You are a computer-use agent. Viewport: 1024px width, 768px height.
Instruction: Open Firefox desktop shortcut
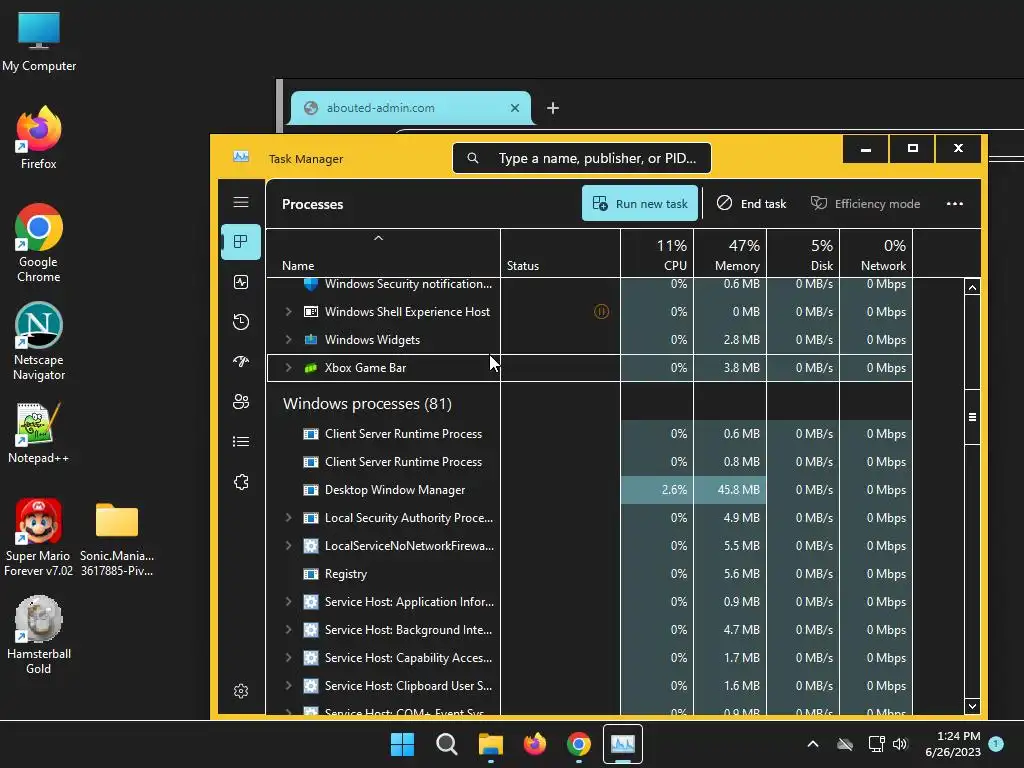(39, 138)
